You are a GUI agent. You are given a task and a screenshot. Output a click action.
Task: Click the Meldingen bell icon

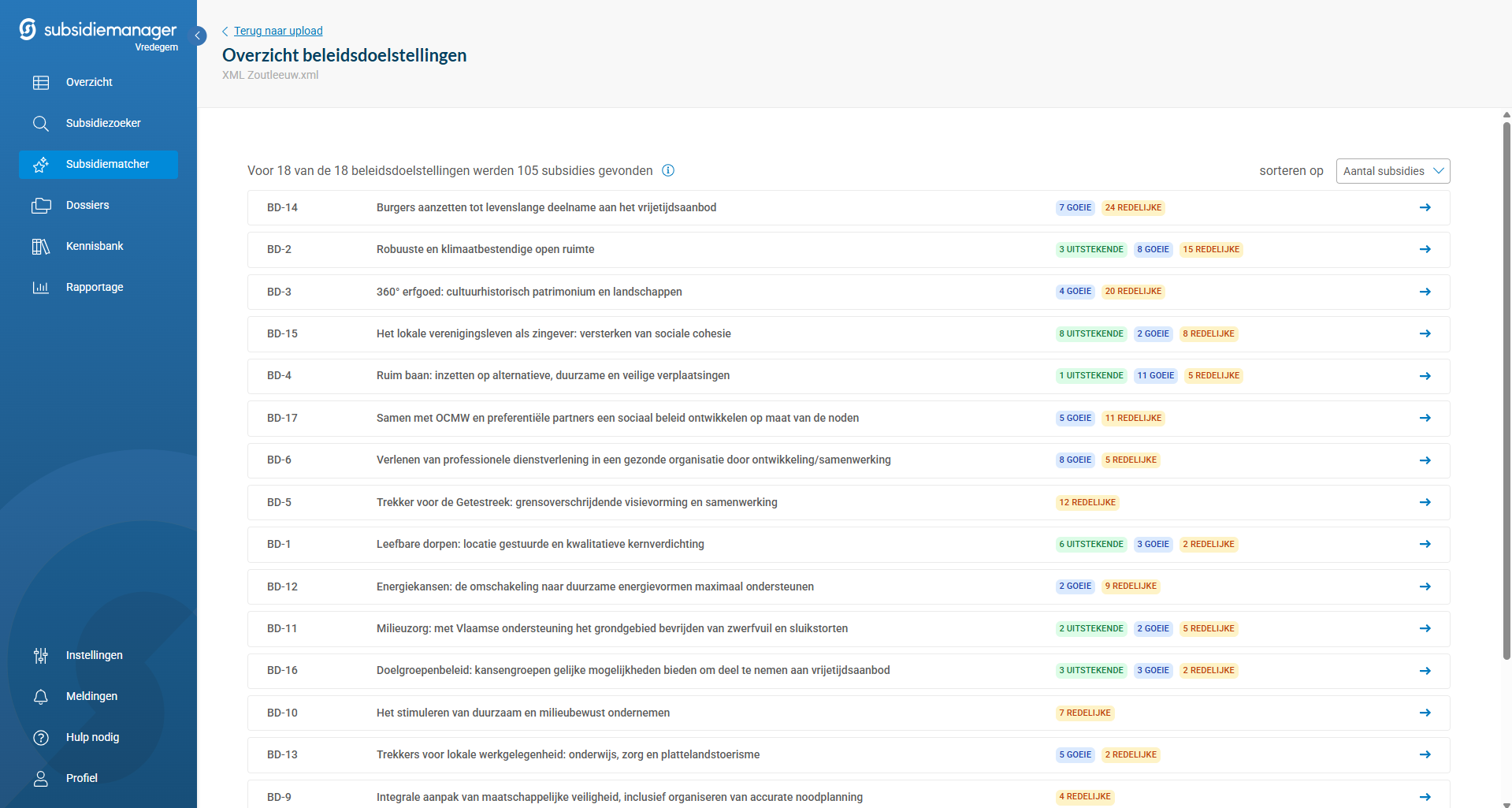[41, 696]
